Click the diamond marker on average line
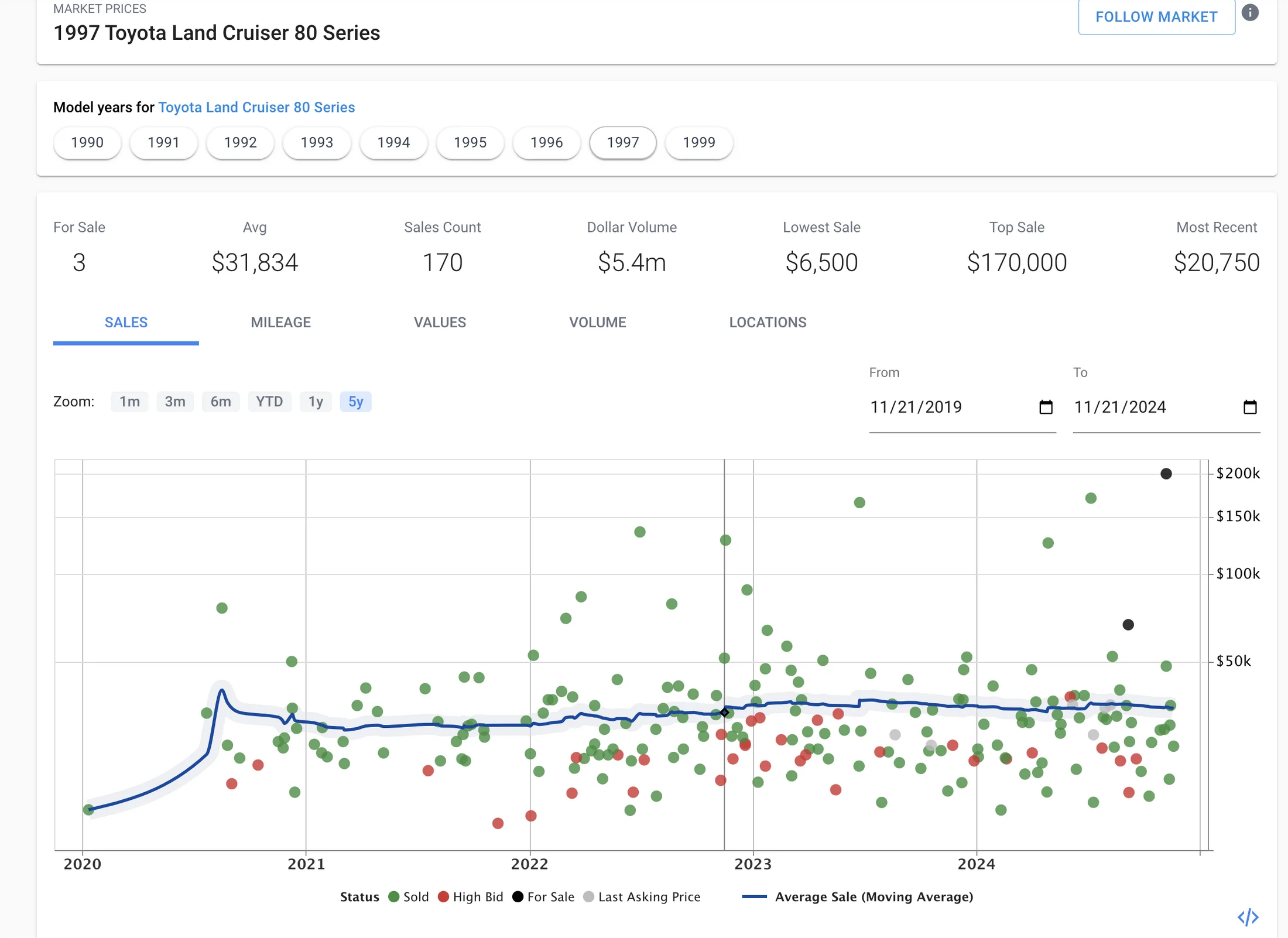Screen dimensions: 1288x938 click(724, 713)
